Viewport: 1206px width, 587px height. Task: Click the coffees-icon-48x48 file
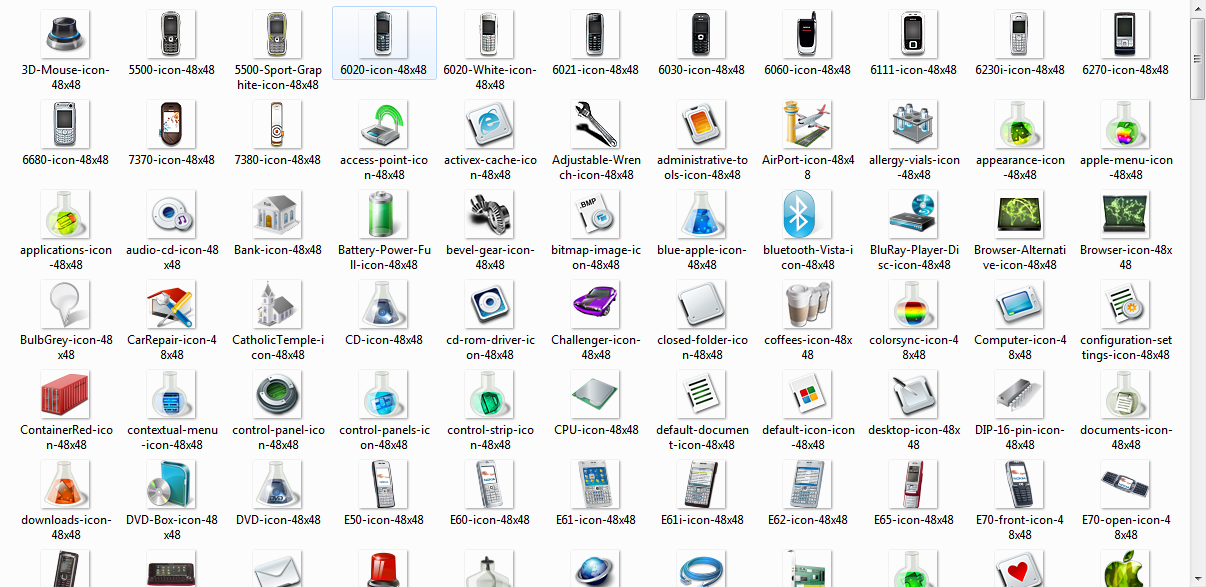(808, 304)
